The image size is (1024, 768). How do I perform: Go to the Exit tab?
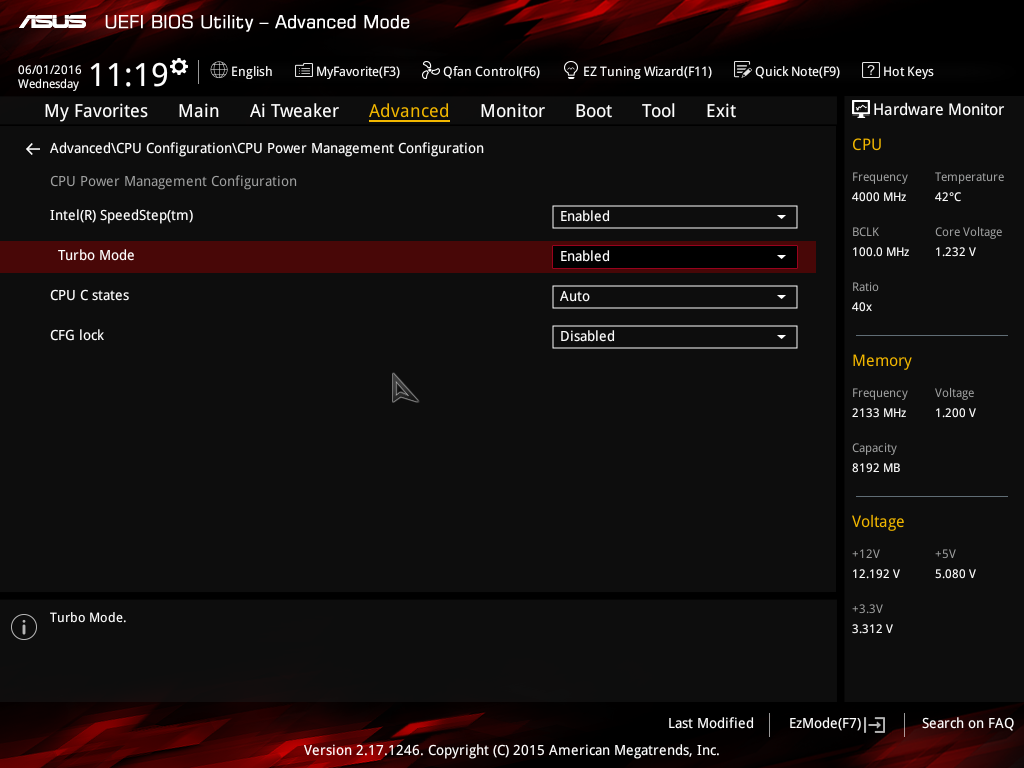(721, 111)
